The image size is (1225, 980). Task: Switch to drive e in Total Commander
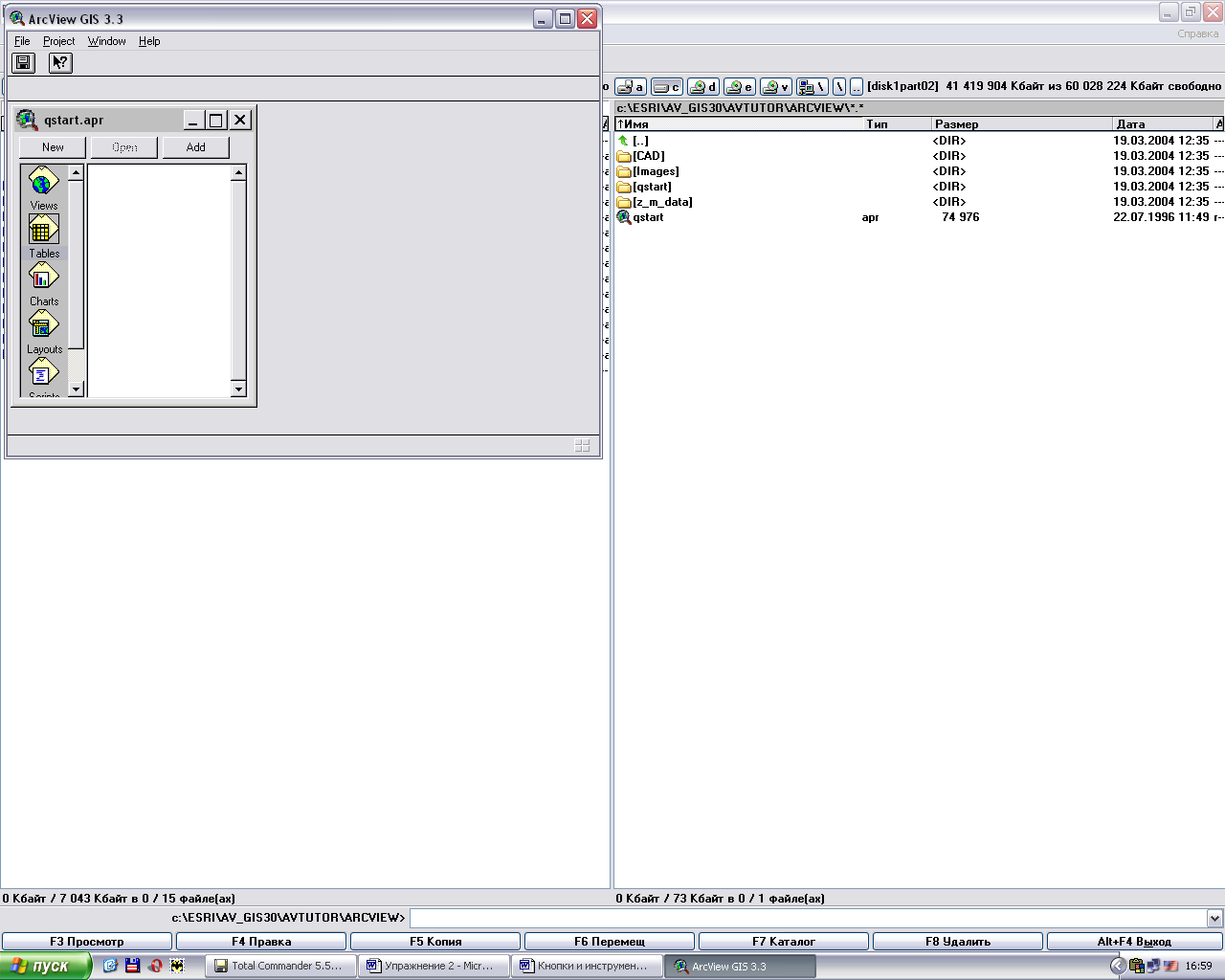(740, 87)
